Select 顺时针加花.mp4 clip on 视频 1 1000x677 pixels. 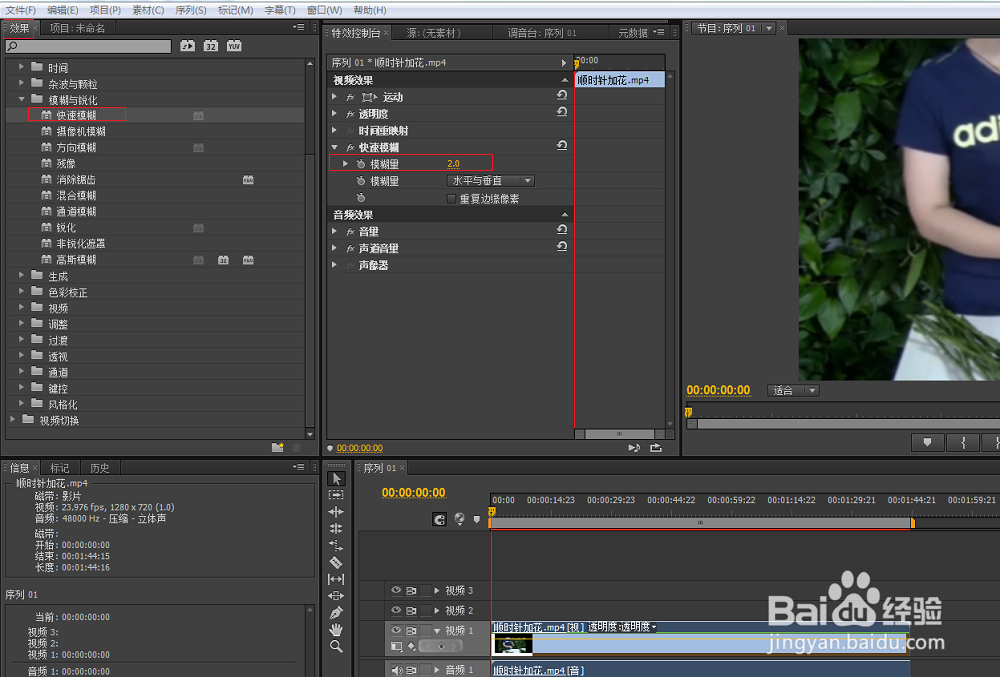(x=700, y=639)
